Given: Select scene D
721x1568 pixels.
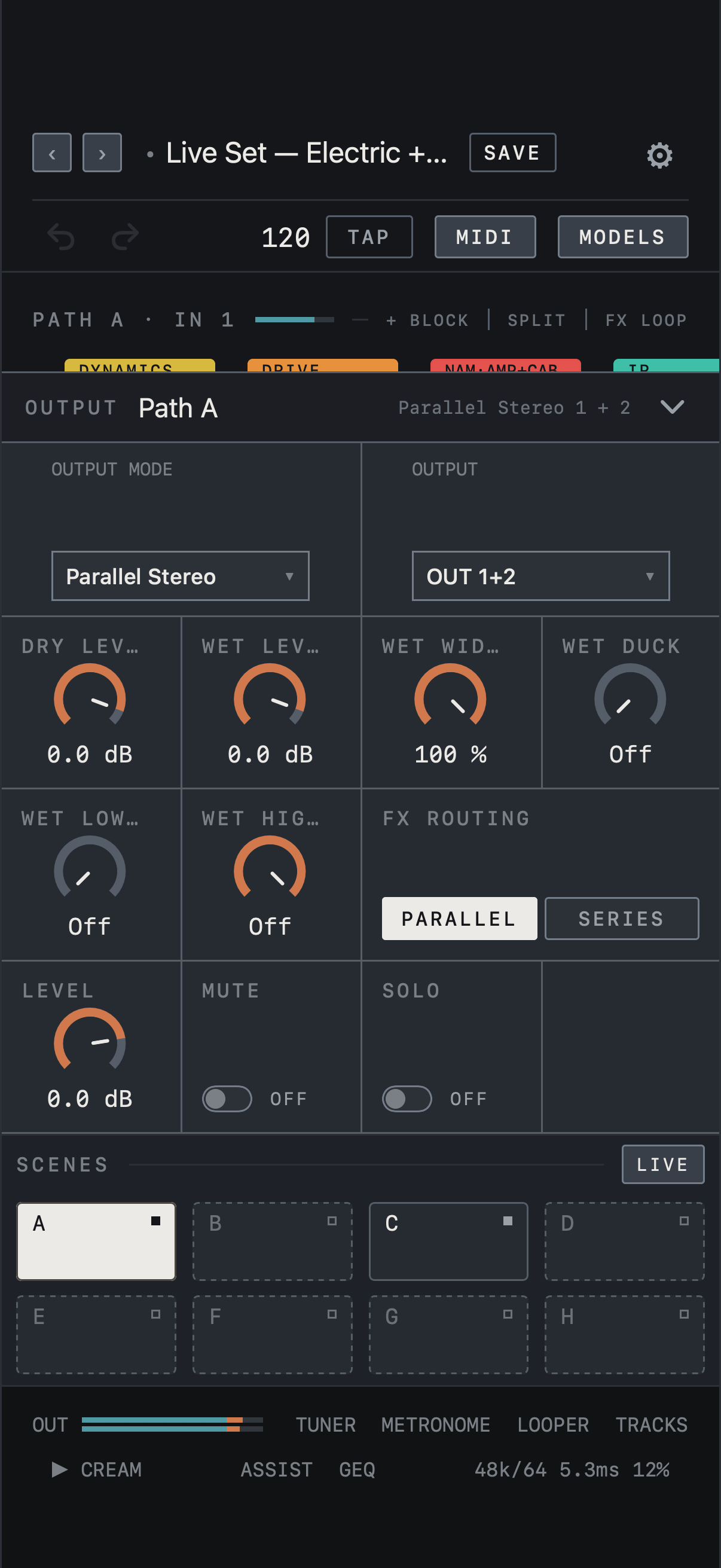Looking at the screenshot, I should click(625, 1241).
